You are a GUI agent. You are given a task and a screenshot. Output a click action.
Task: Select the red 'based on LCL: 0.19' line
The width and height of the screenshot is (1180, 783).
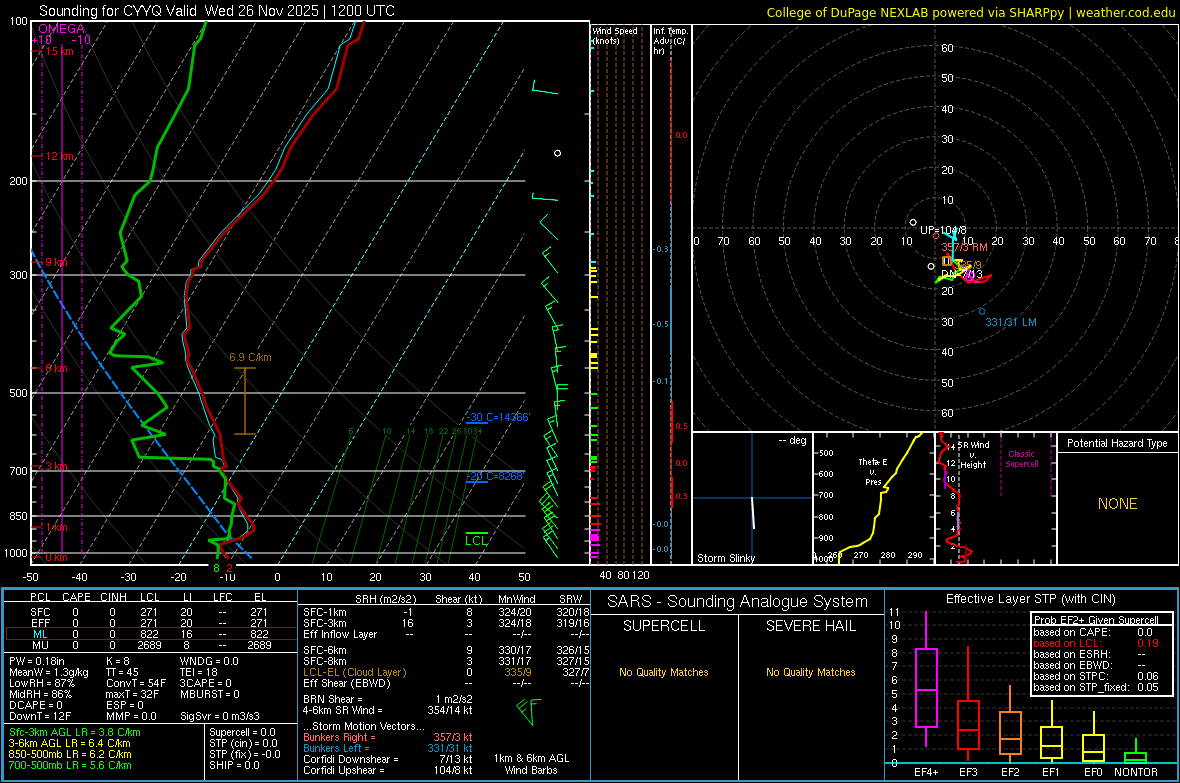[x=1096, y=644]
